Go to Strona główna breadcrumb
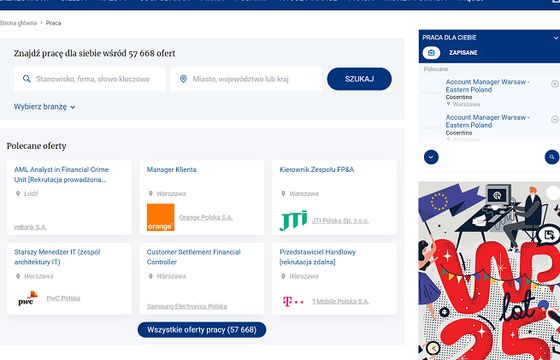Viewport: 560px width, 360px height. click(x=18, y=23)
